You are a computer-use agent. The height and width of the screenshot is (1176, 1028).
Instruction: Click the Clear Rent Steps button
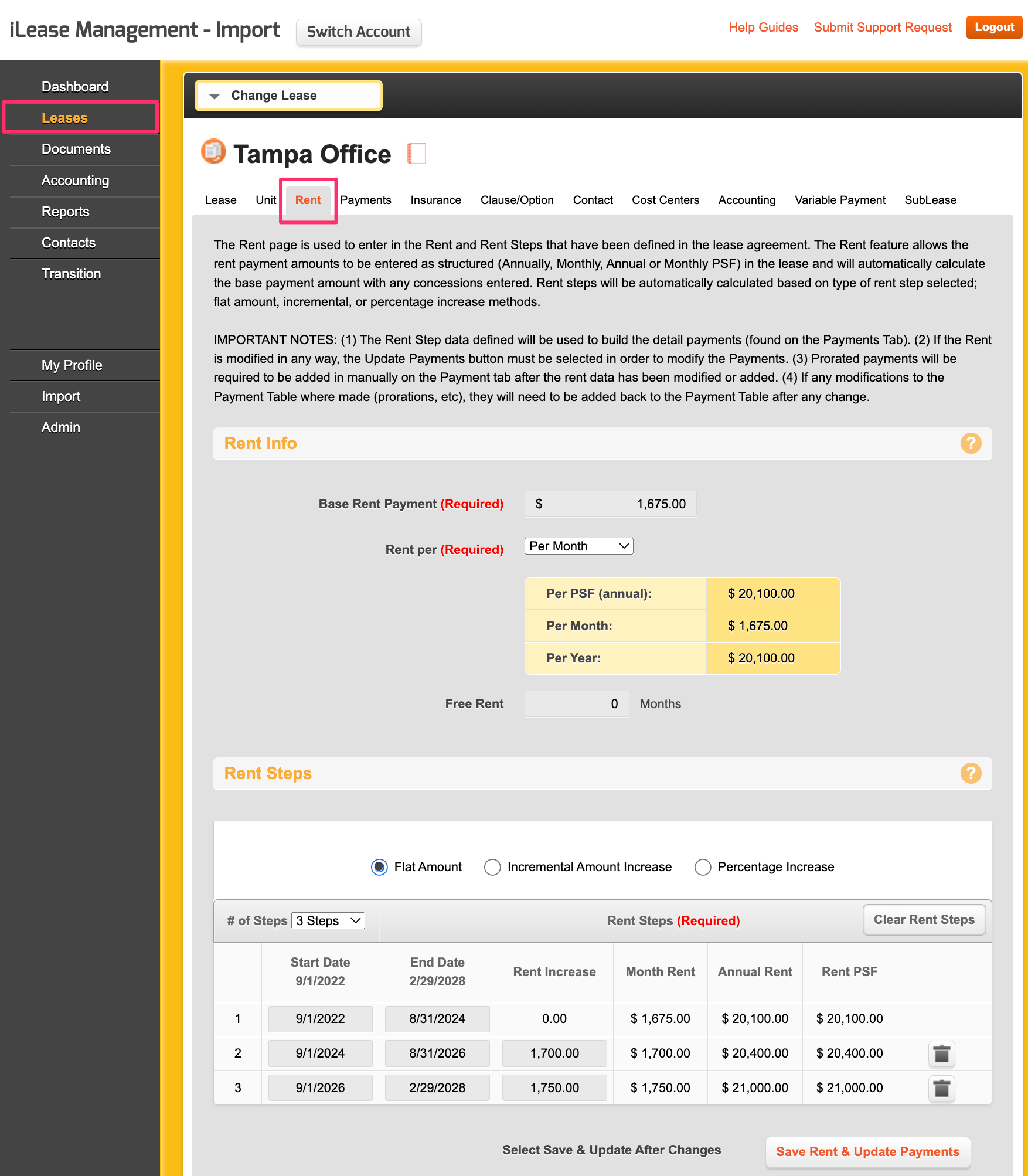click(924, 920)
